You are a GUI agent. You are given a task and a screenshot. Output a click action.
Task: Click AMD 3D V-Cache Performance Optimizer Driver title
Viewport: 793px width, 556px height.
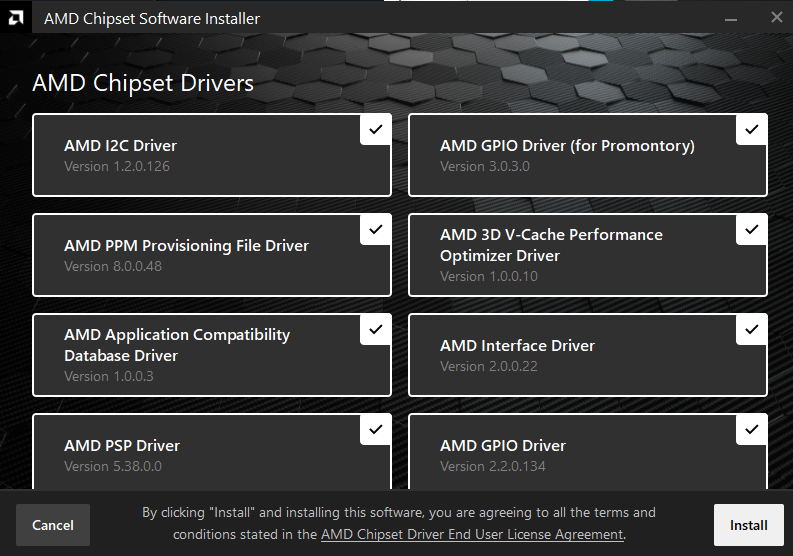(x=551, y=245)
